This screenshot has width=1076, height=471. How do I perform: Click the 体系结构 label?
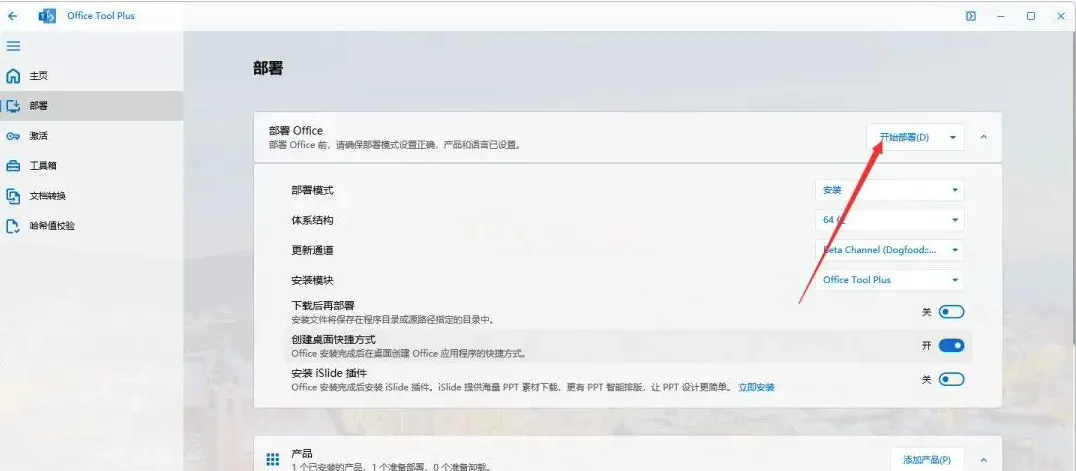[x=312, y=220]
